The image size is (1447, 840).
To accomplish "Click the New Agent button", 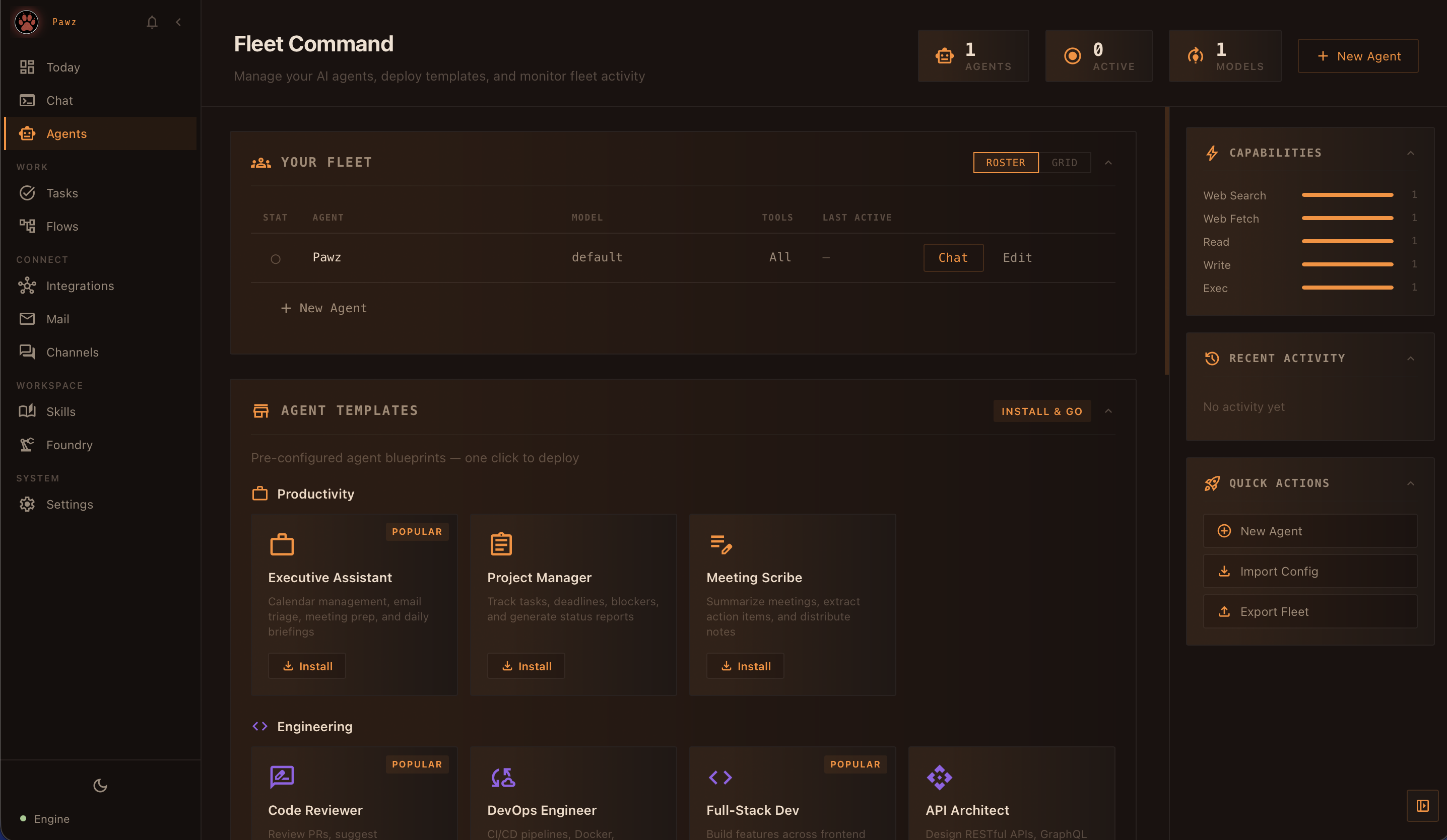I will pyautogui.click(x=1358, y=56).
